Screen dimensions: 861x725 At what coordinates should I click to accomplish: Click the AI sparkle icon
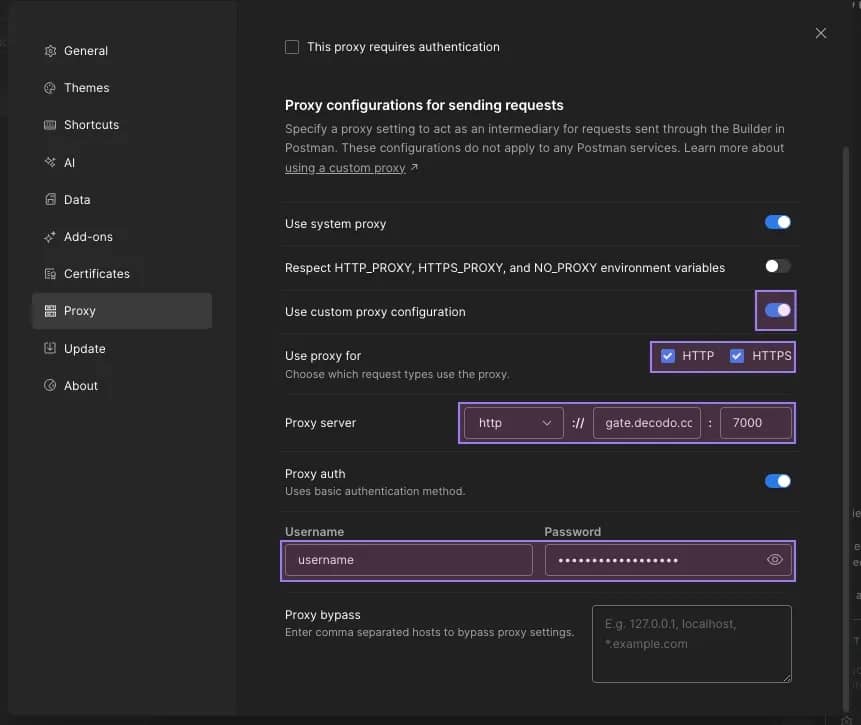tap(50, 162)
